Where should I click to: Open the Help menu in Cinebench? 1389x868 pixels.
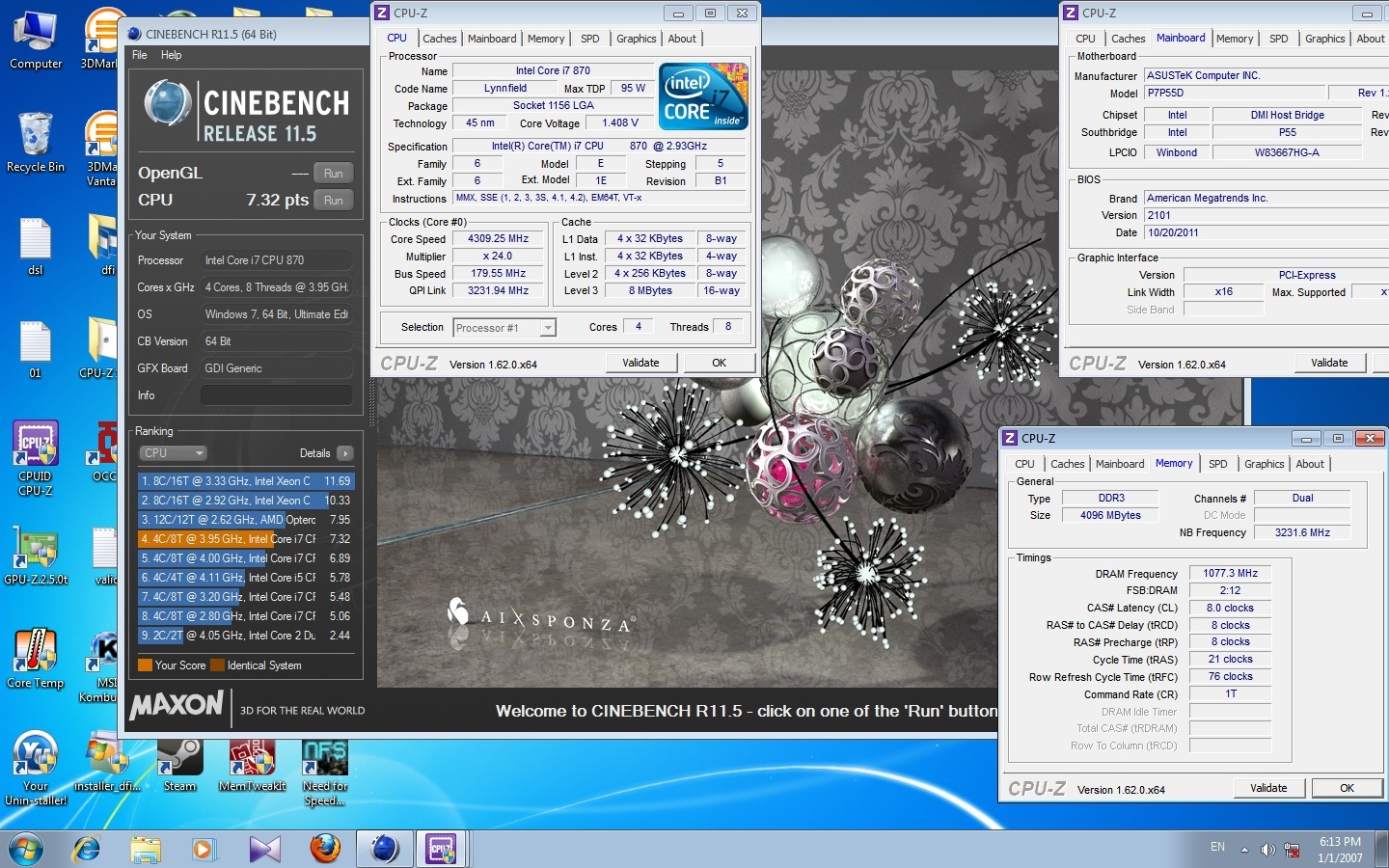(x=172, y=55)
